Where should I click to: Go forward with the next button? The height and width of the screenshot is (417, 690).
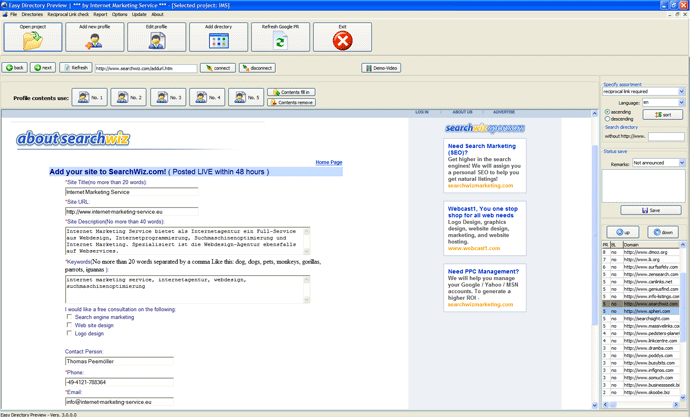point(43,68)
